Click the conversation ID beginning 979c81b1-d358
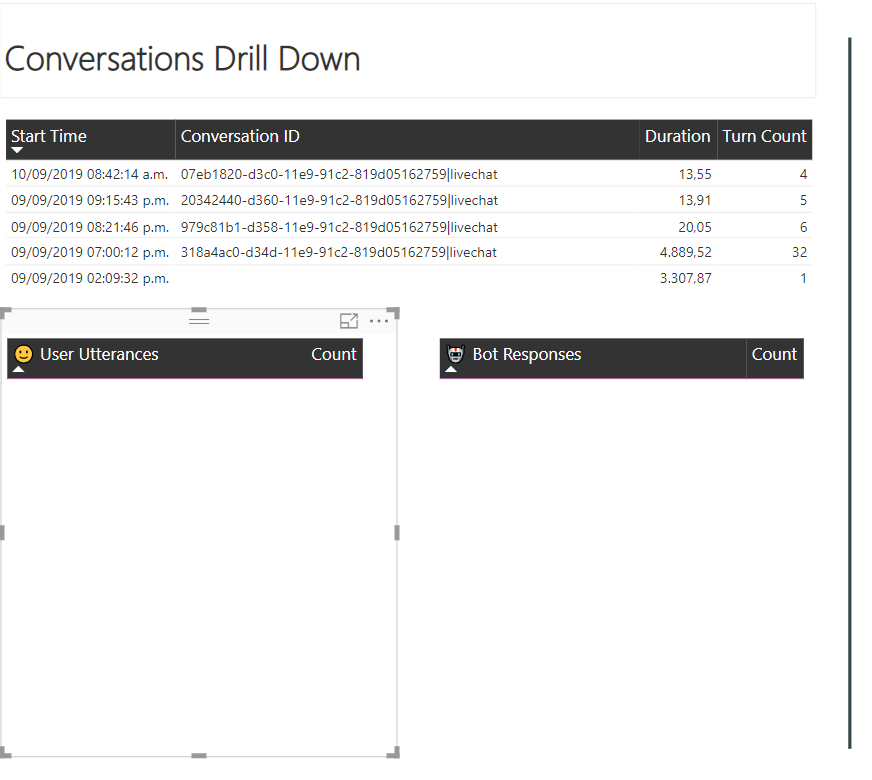The height and width of the screenshot is (780, 872). pos(339,227)
